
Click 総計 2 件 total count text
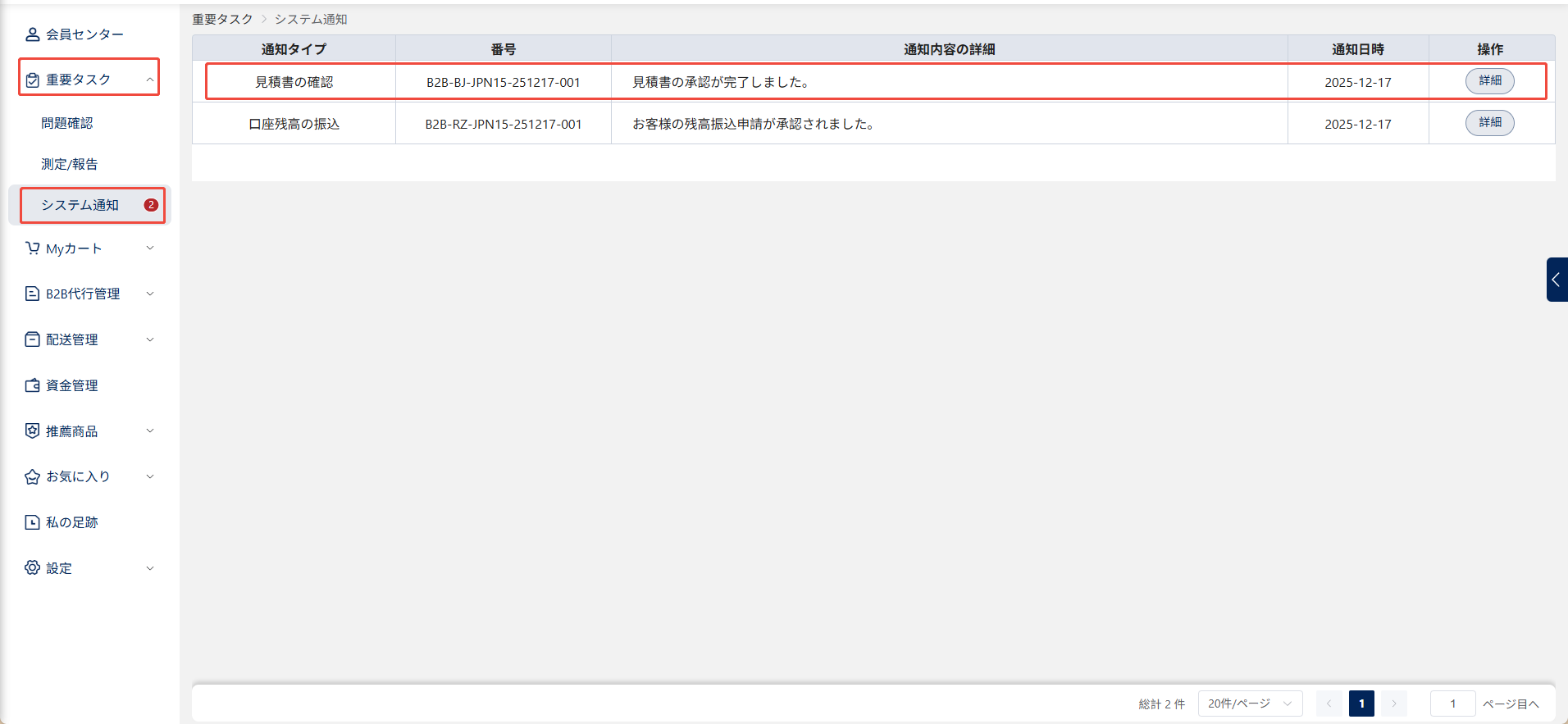click(x=1162, y=704)
